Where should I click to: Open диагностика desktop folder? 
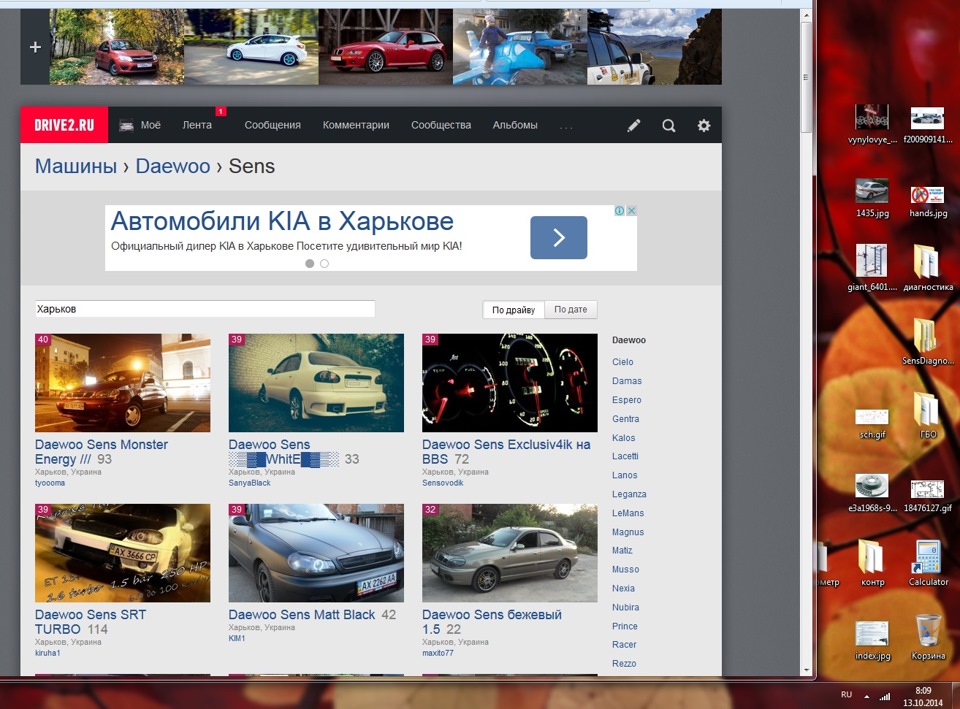pyautogui.click(x=928, y=268)
